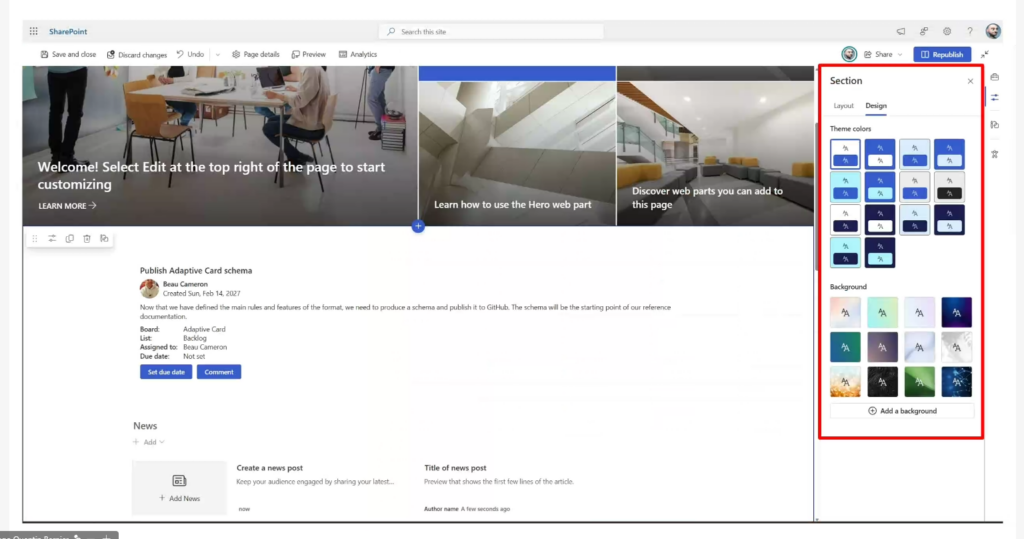Screen dimensions: 1024x539
Task: Duplicate the section using the copy icon
Action: (69, 239)
